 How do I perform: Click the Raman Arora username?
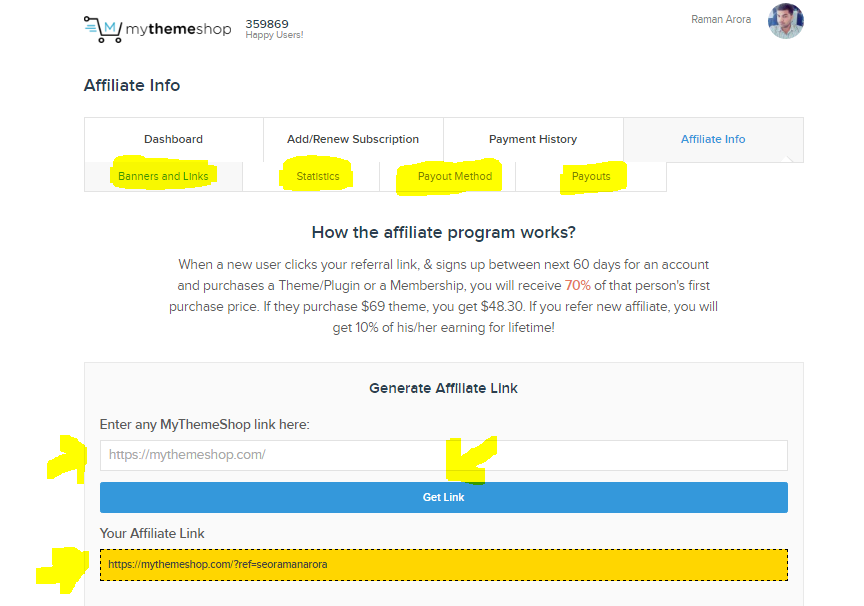721,19
